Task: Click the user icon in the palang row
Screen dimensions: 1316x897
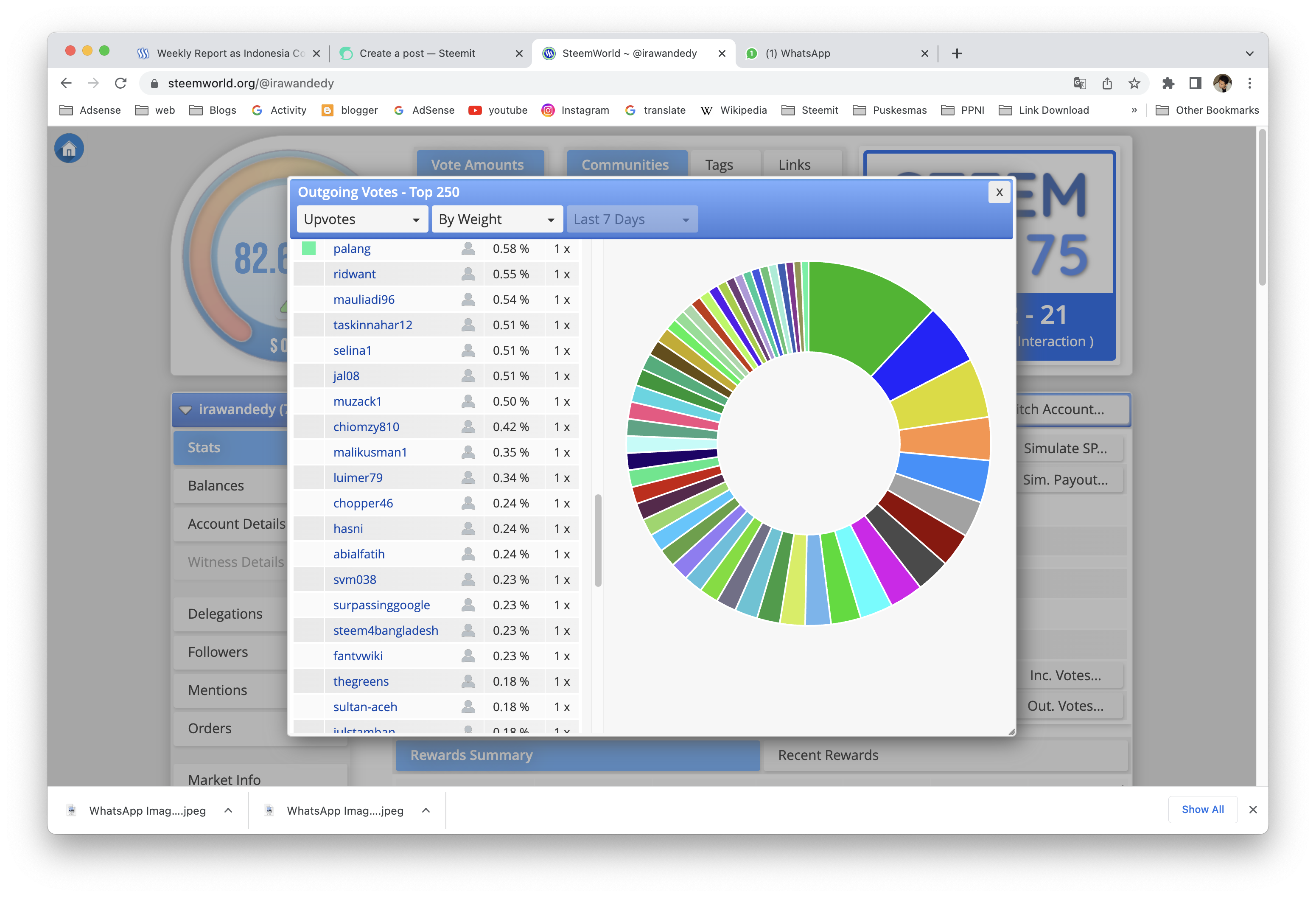Action: click(468, 248)
